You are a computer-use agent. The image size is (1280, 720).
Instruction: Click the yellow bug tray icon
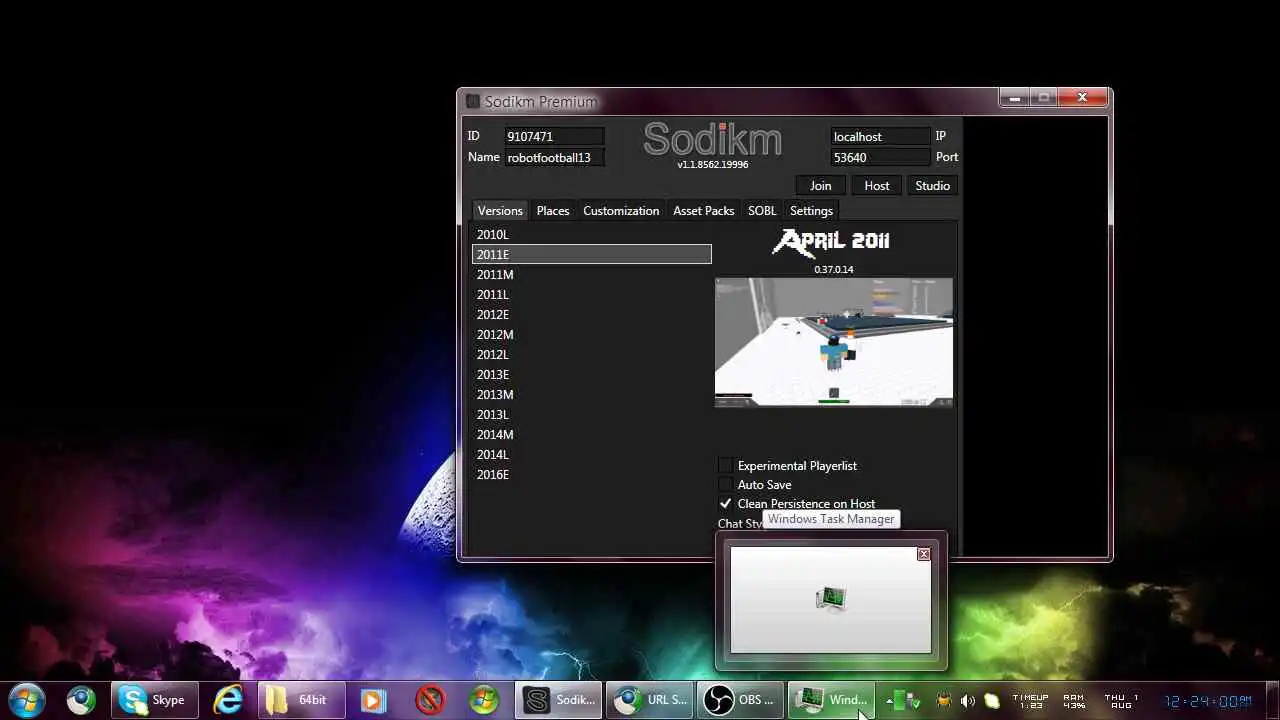pyautogui.click(x=943, y=700)
